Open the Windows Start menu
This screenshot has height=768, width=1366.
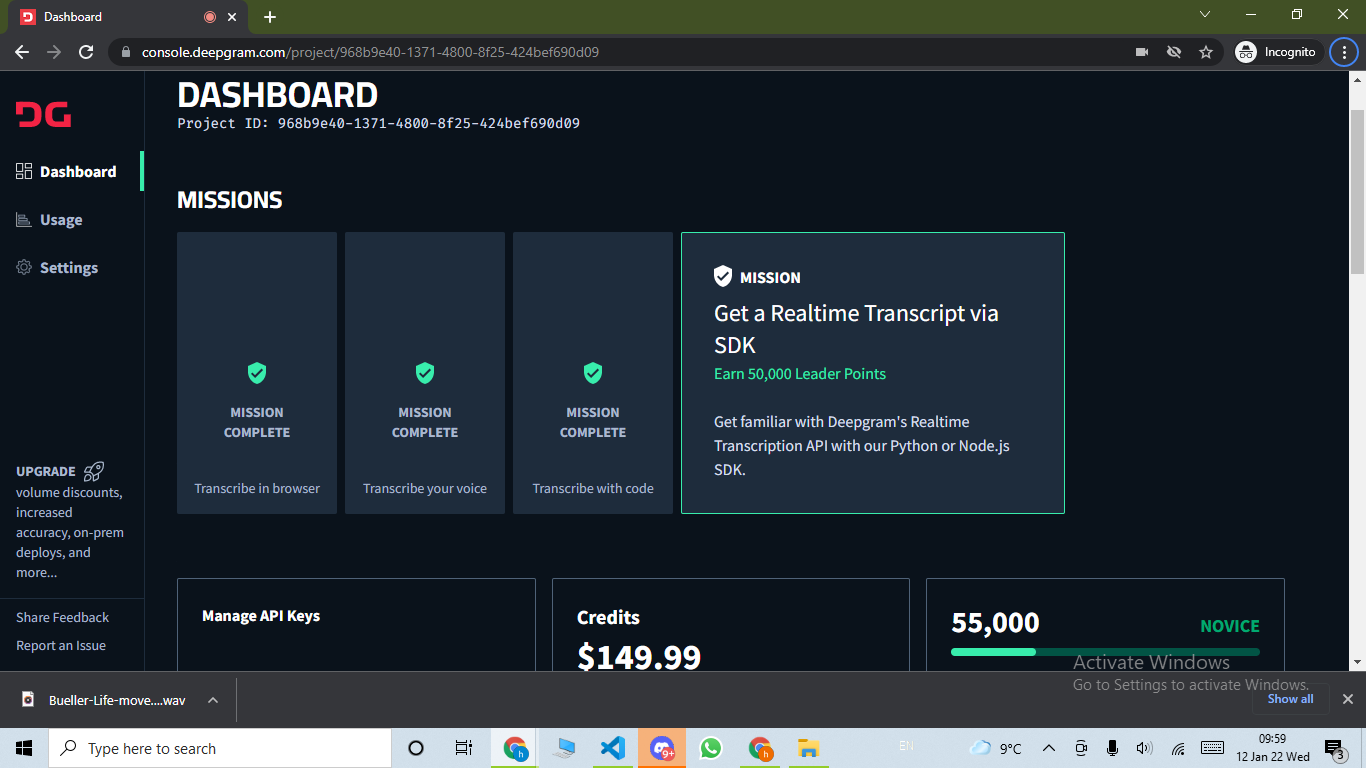pyautogui.click(x=24, y=748)
